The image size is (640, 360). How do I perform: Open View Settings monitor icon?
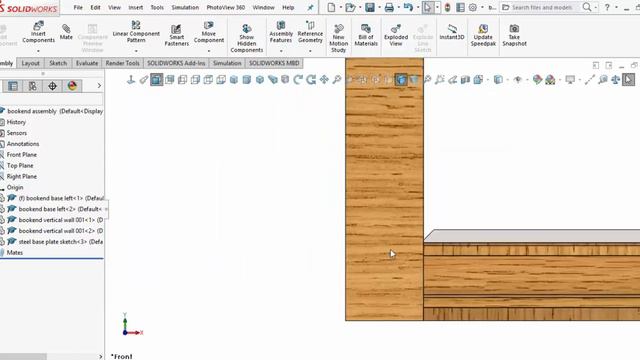(570, 80)
